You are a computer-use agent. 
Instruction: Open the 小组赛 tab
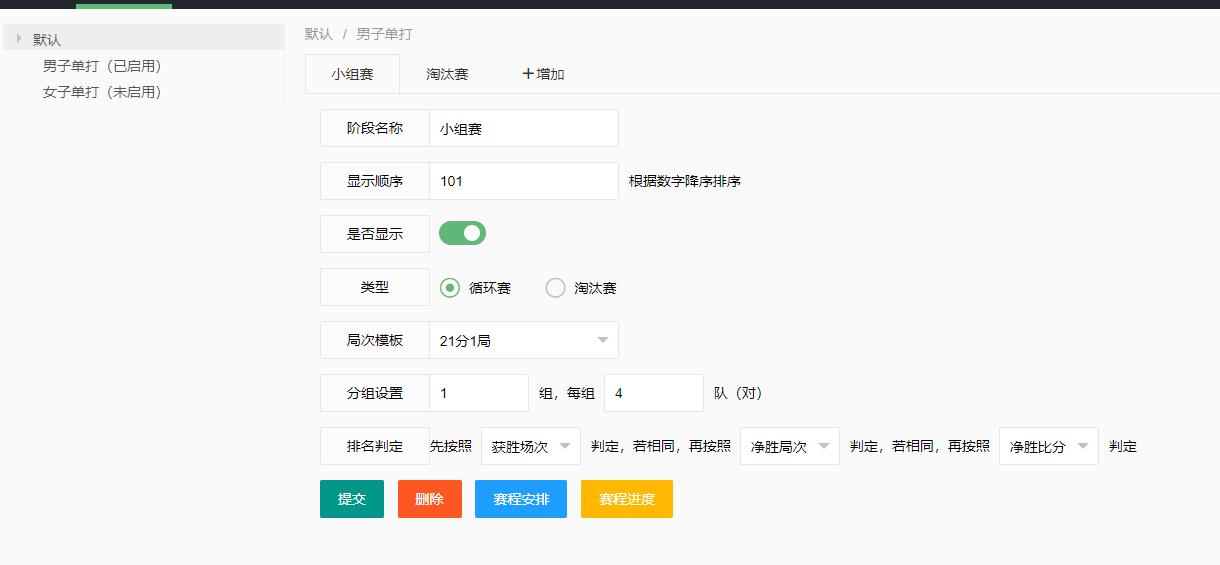tap(352, 74)
